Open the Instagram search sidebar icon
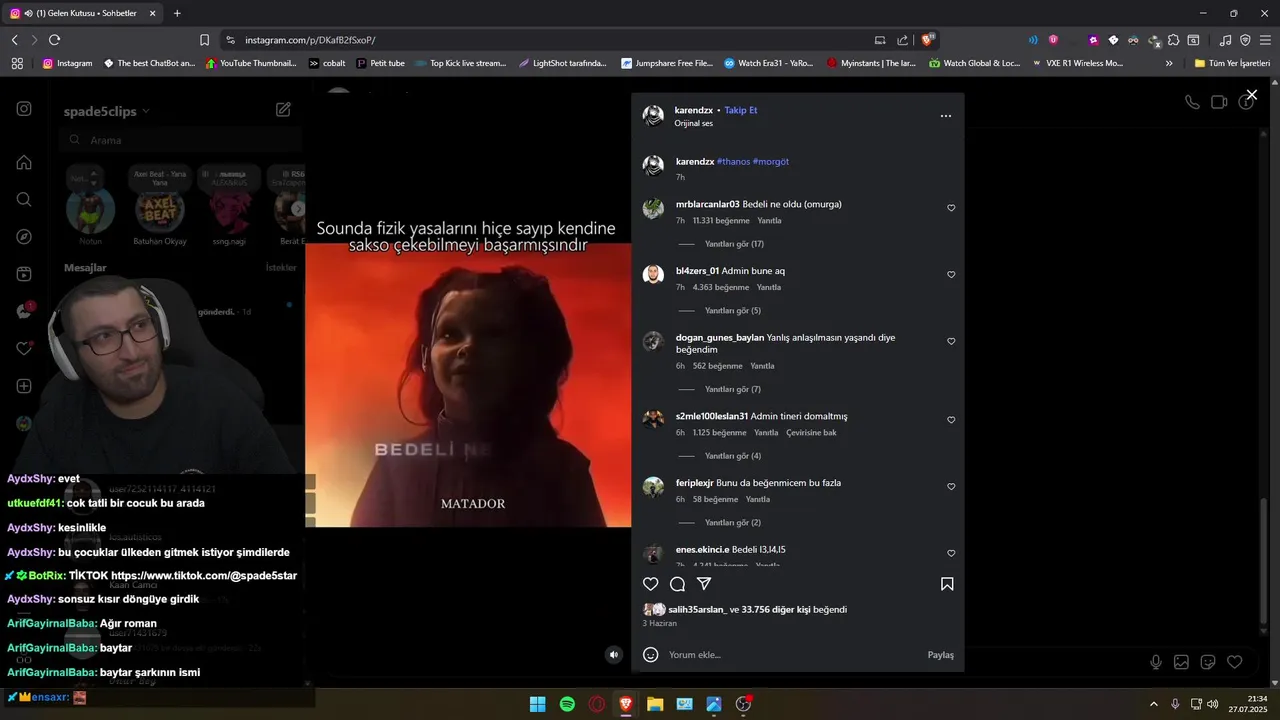This screenshot has width=1280, height=720. tap(24, 199)
